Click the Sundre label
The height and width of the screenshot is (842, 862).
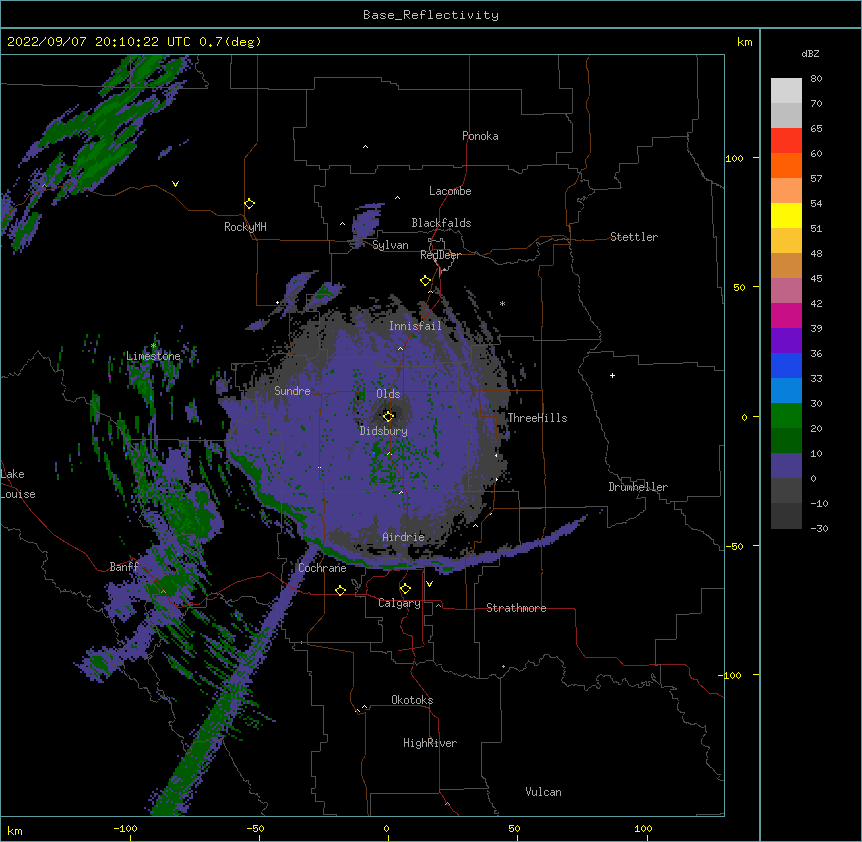click(x=292, y=391)
